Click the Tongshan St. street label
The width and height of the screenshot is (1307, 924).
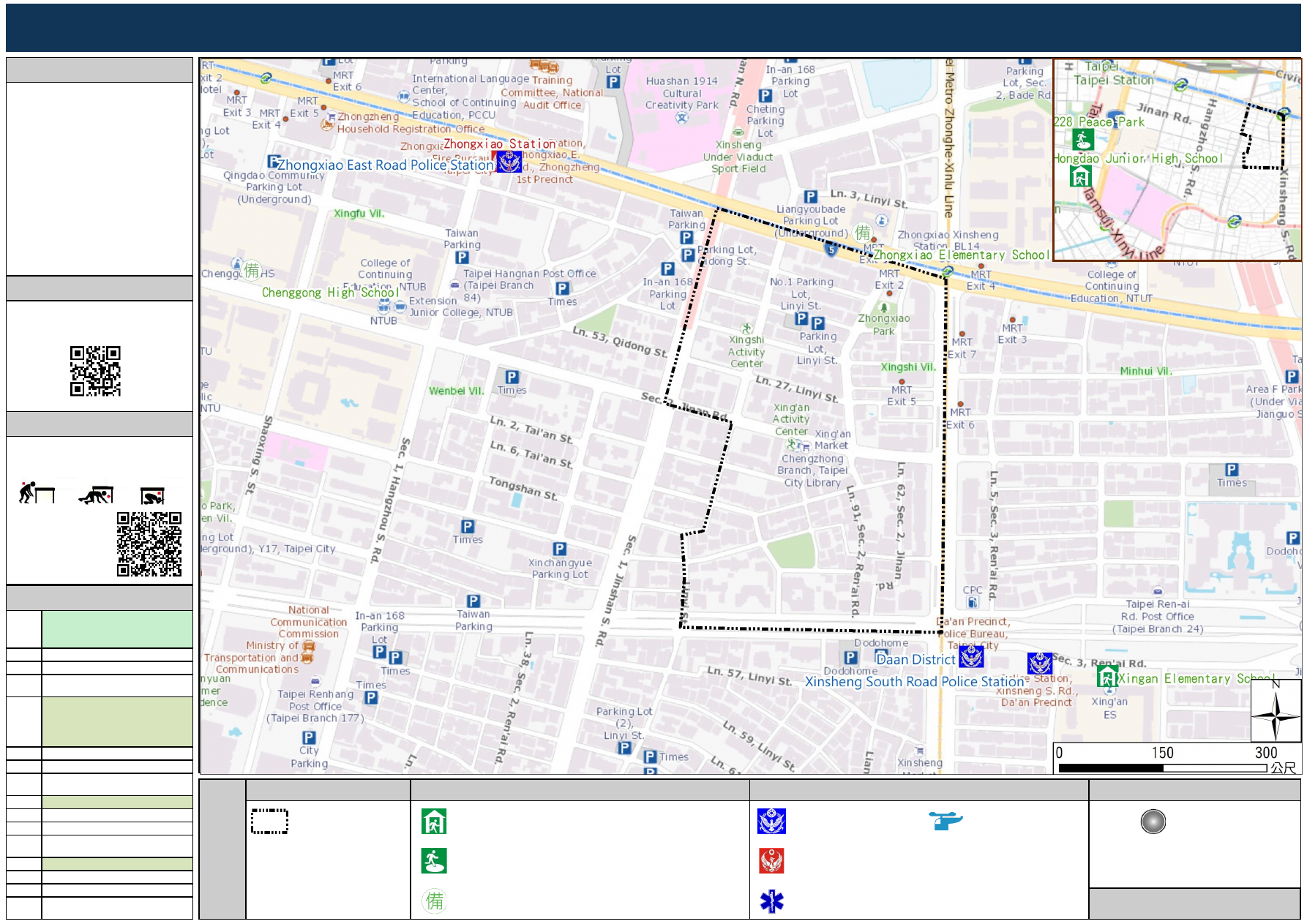tap(523, 489)
